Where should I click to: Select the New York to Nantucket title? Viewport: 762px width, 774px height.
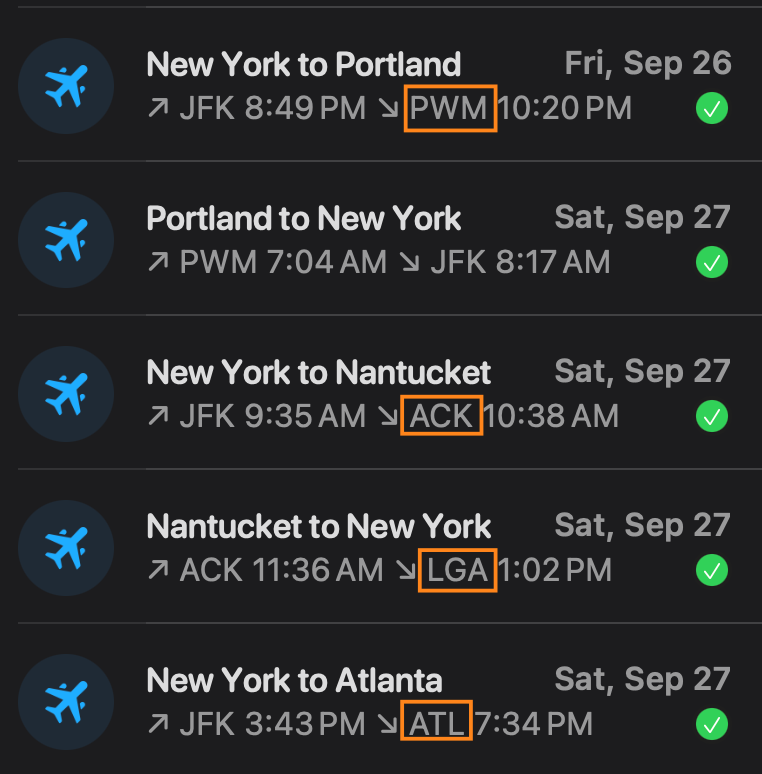[x=318, y=373]
